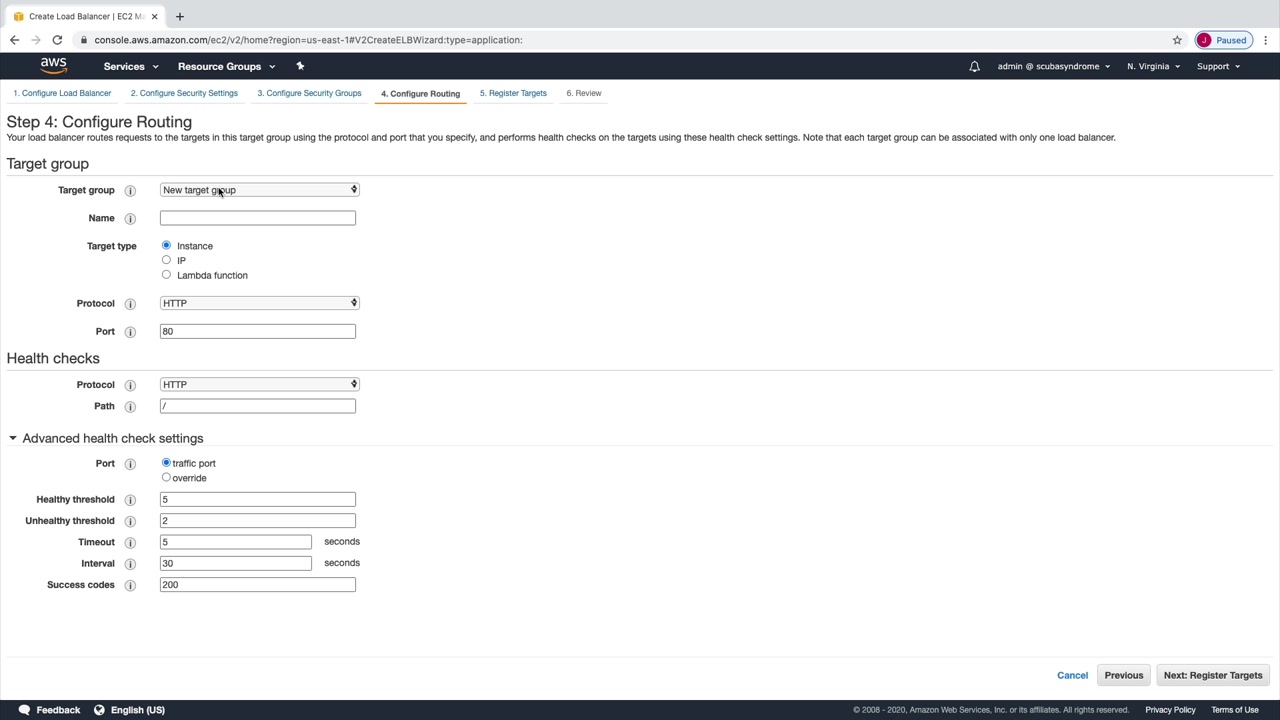This screenshot has width=1280, height=720.
Task: Open the Support menu
Action: tap(1218, 67)
